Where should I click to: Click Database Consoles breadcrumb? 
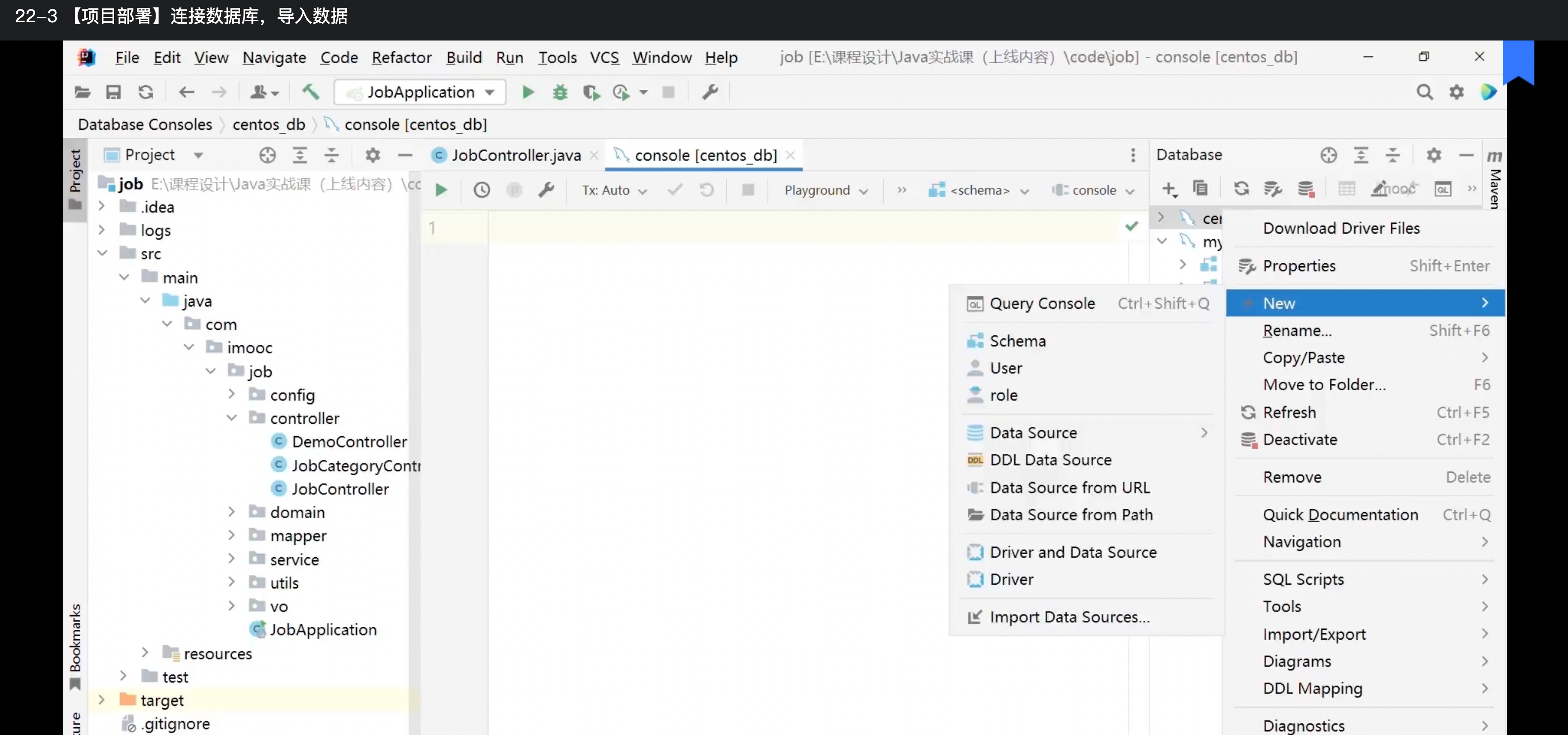pyautogui.click(x=145, y=124)
